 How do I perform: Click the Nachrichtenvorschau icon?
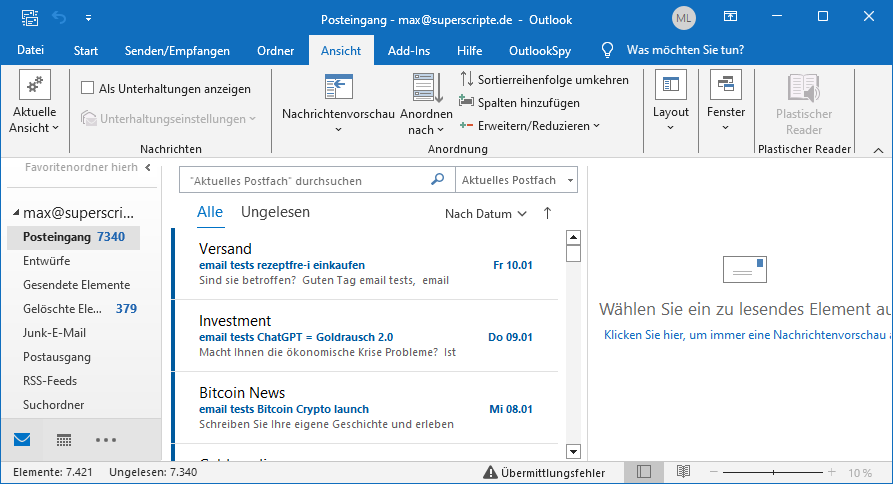[338, 88]
